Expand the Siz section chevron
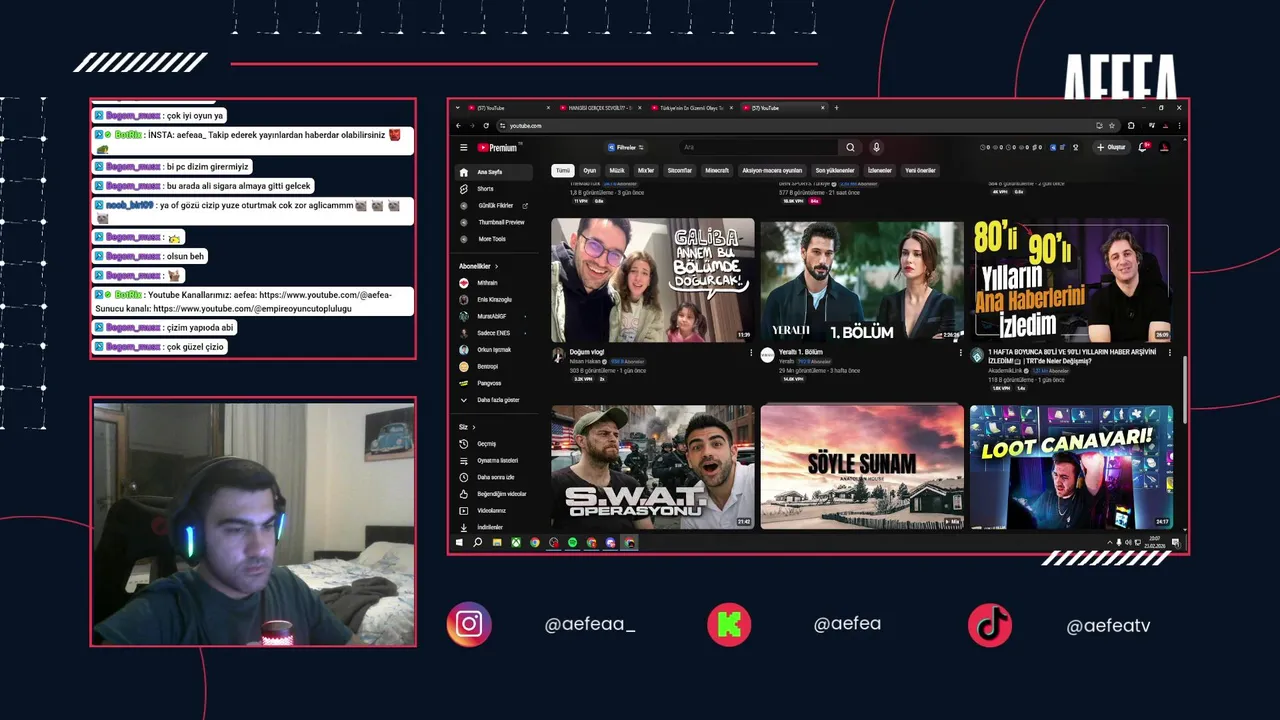The width and height of the screenshot is (1280, 720). tap(474, 428)
